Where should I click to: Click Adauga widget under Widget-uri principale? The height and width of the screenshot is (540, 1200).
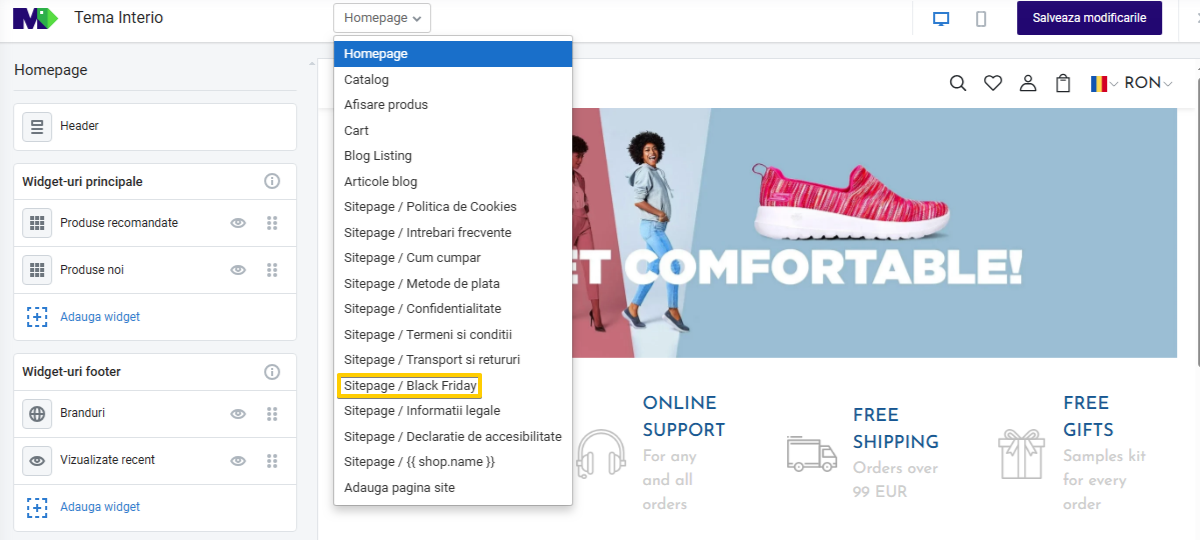pos(100,317)
